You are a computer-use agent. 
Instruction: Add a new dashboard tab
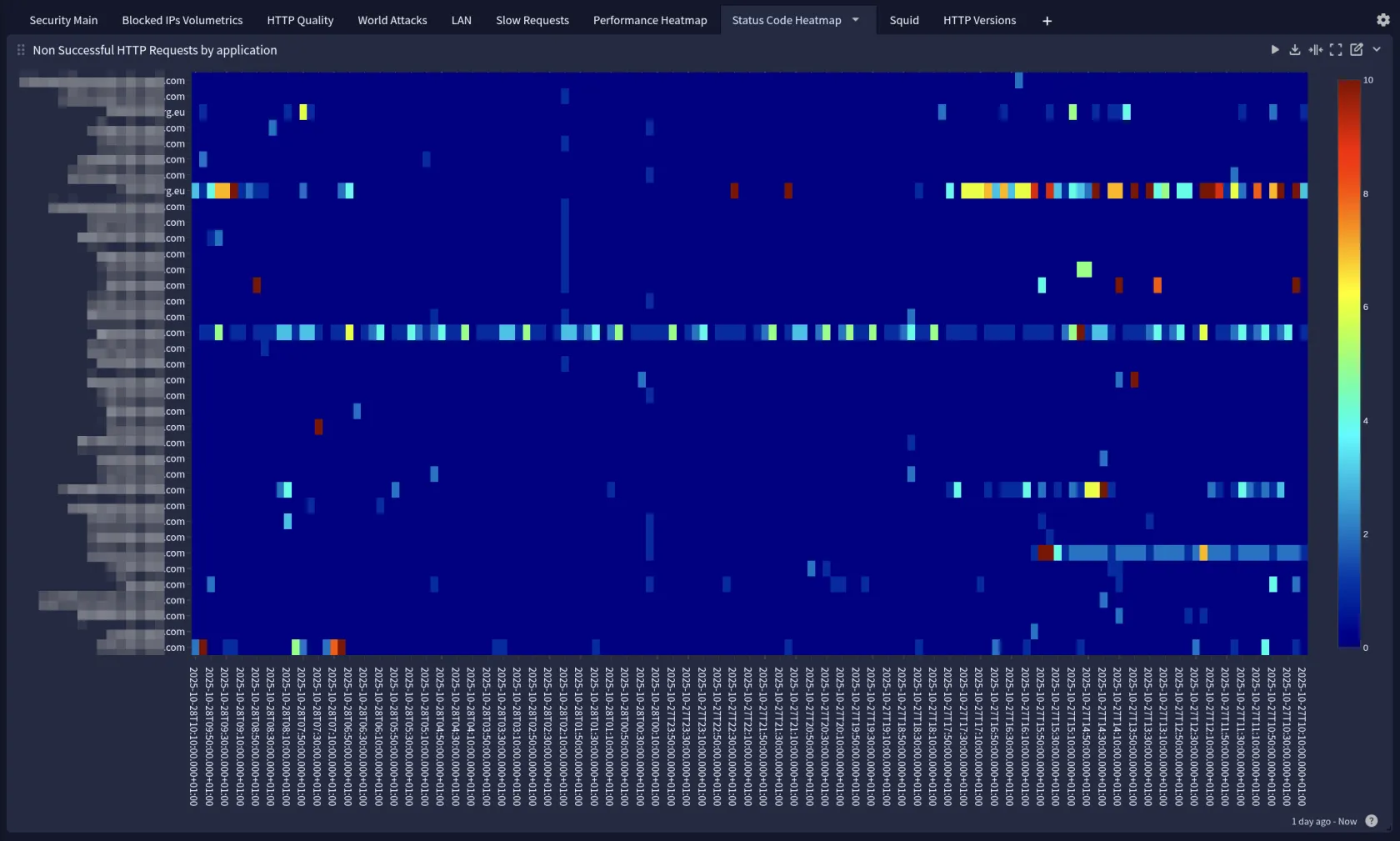(1047, 21)
